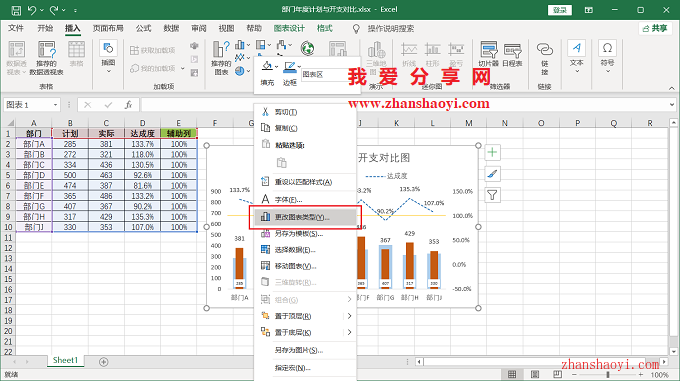Click the Redo arrow icon

pos(54,10)
